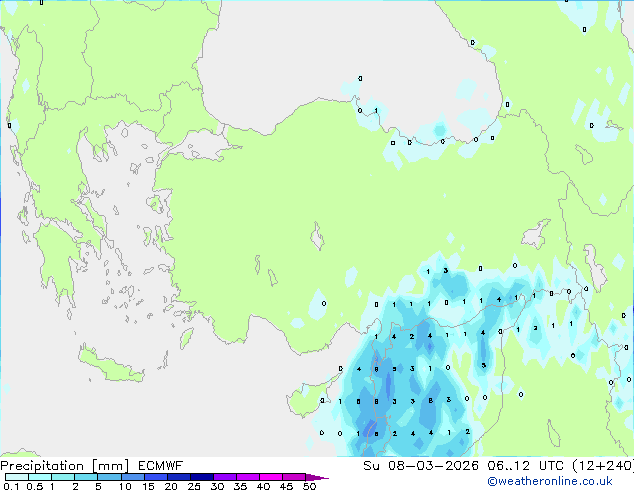Select the 30–35 mm purple legend swatch

coord(225,477)
